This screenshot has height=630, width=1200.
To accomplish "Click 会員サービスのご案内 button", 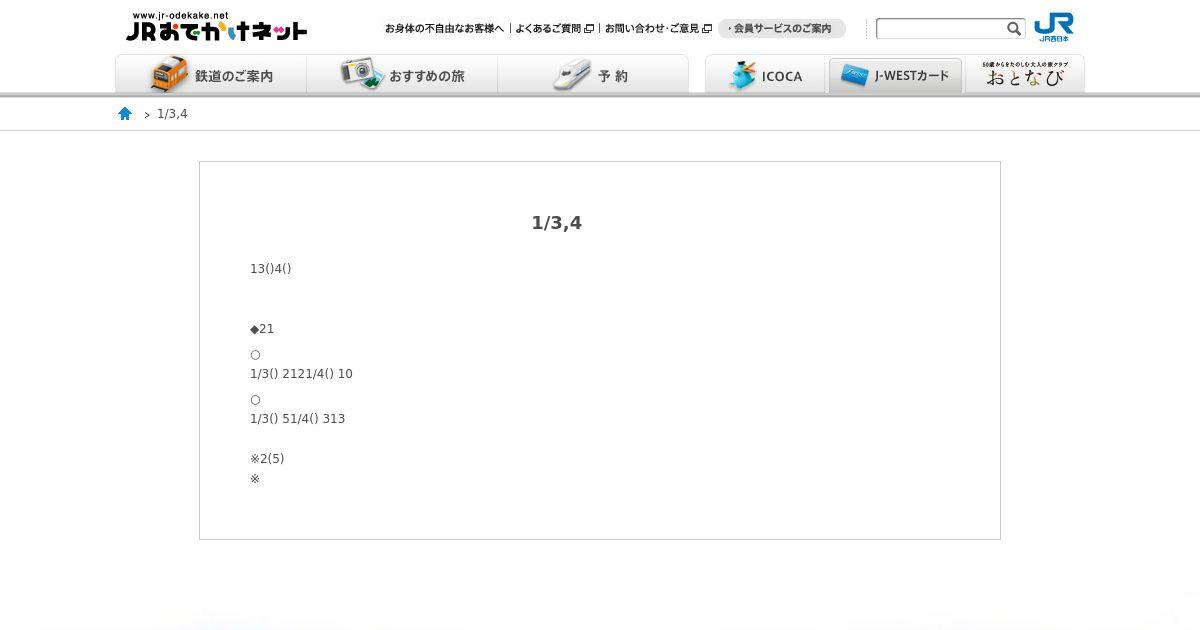I will click(x=781, y=29).
